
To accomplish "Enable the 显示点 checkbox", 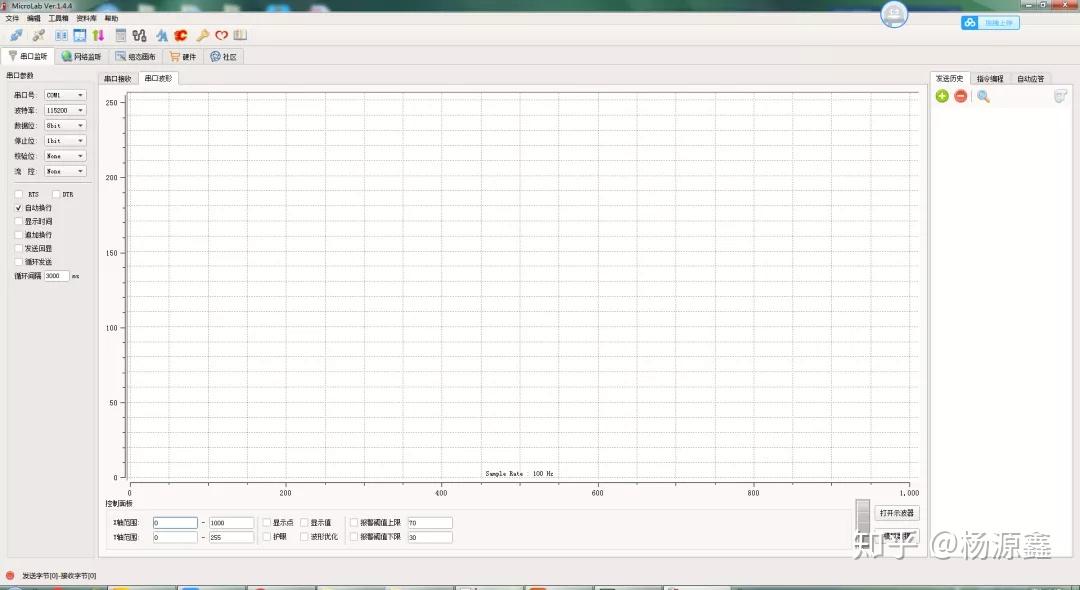I will click(x=267, y=523).
